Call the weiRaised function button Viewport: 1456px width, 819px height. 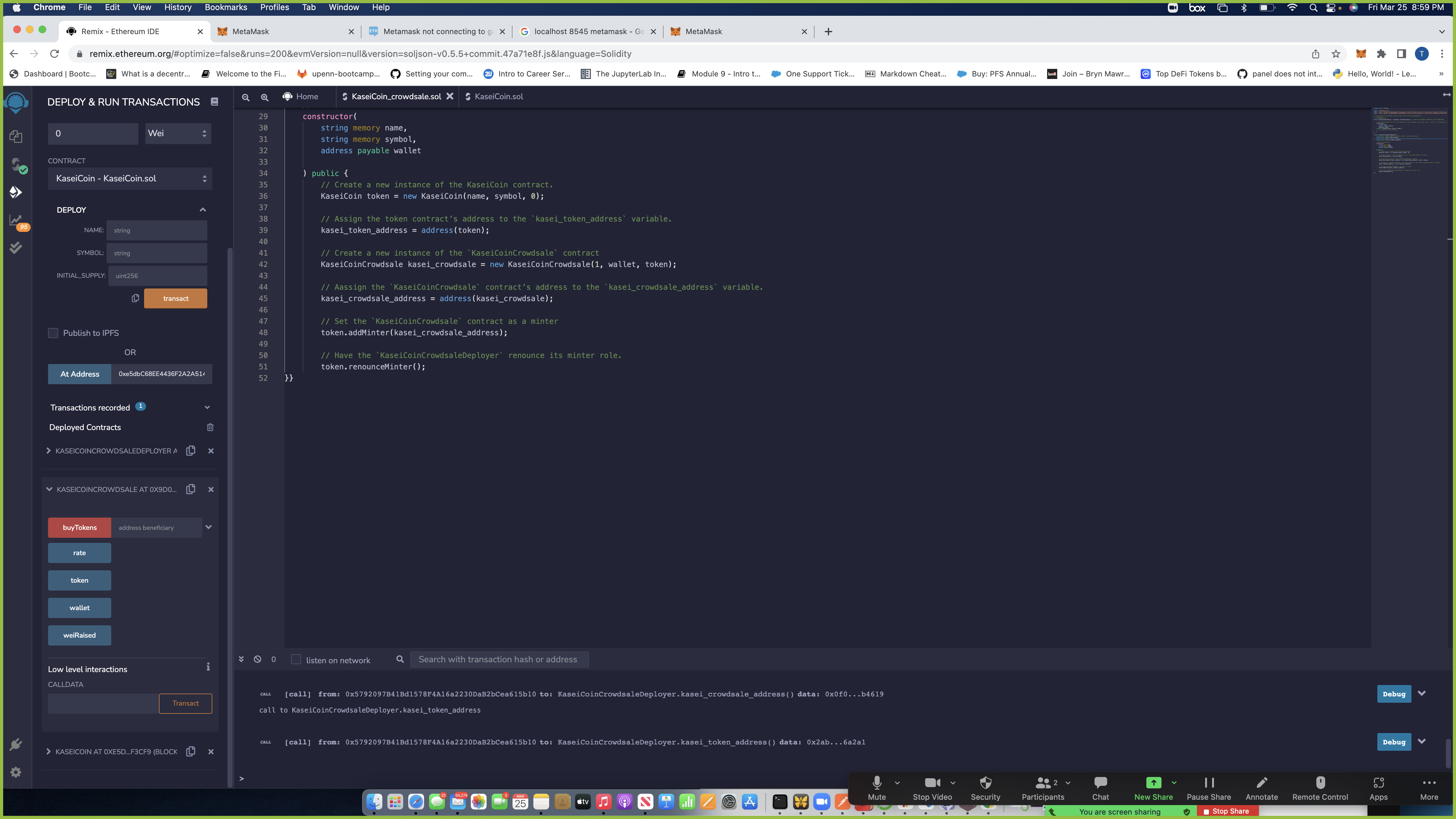[x=80, y=635]
